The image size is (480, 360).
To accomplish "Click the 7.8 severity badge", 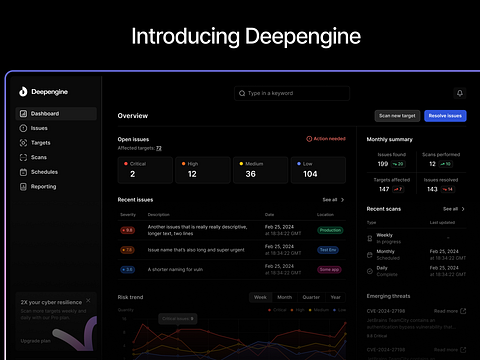I will [127, 250].
